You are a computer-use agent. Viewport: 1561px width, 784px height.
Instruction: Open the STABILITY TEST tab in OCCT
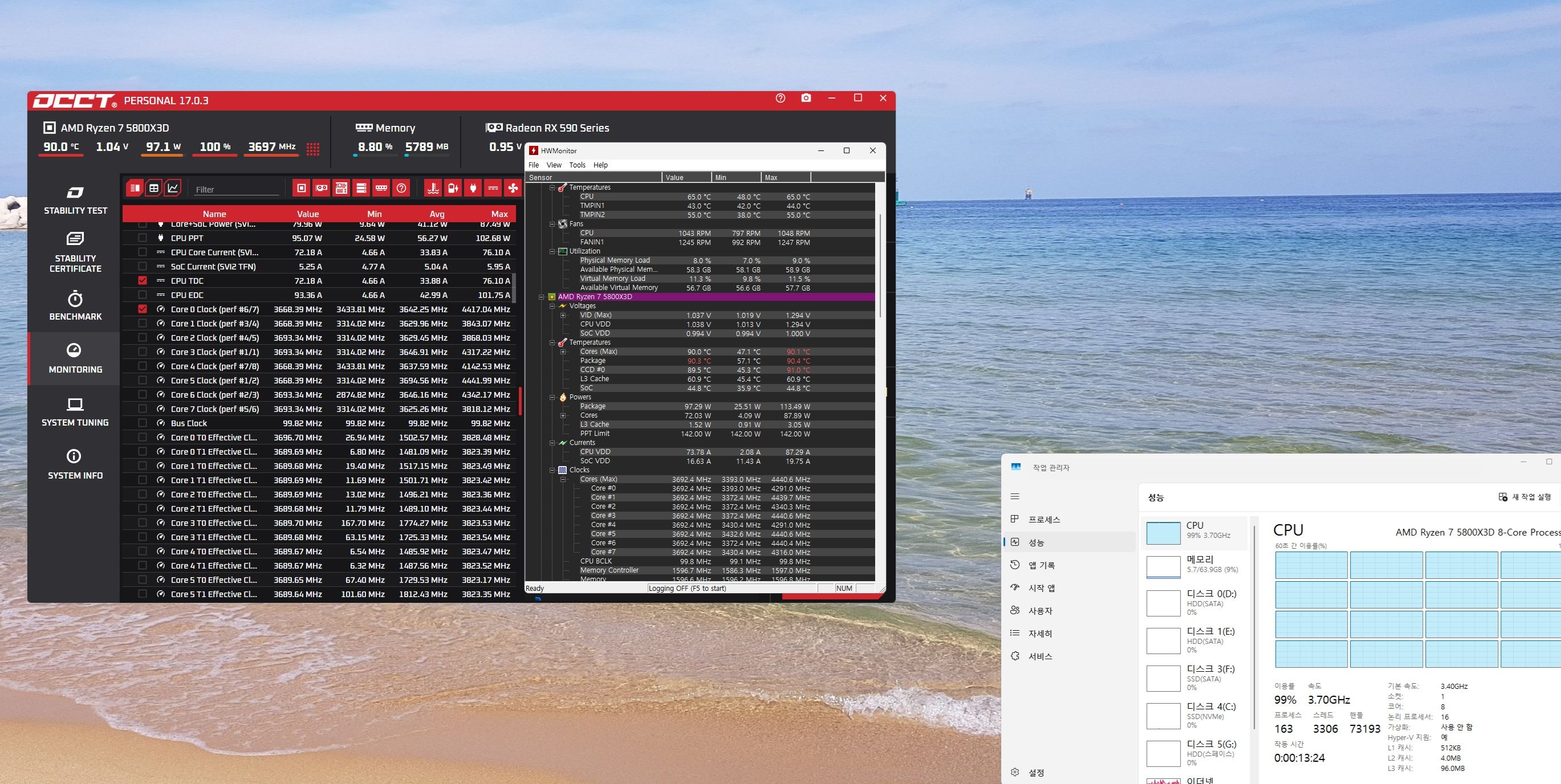pos(75,201)
